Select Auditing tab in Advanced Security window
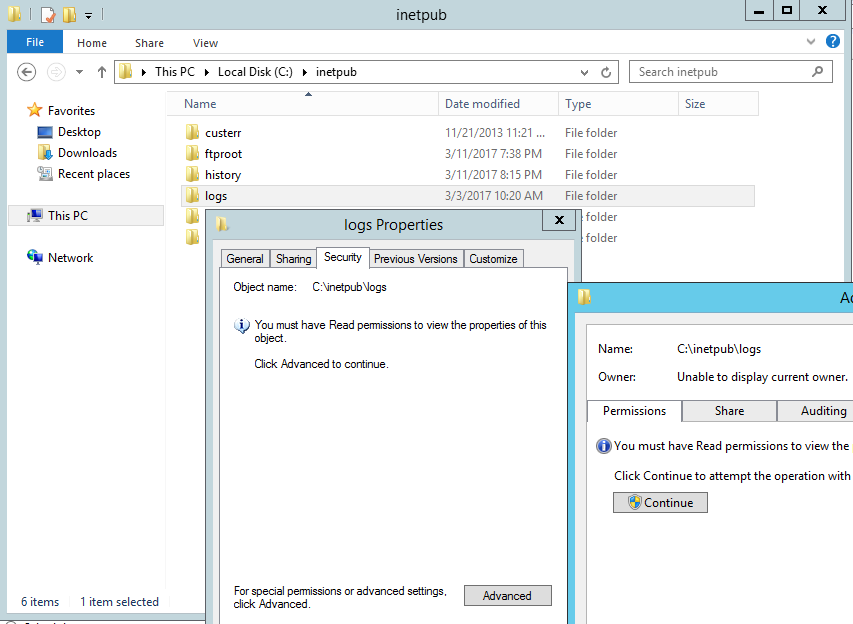 tap(815, 411)
